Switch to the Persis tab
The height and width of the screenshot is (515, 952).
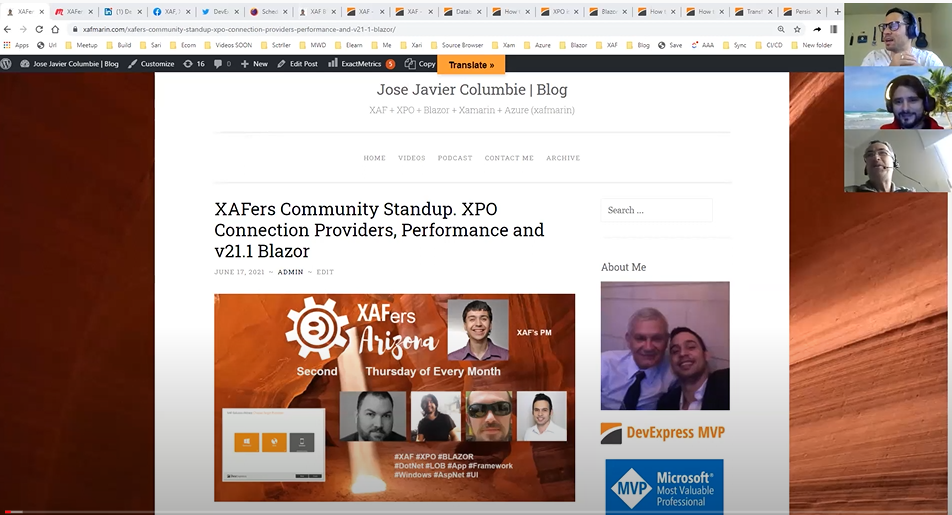801,12
